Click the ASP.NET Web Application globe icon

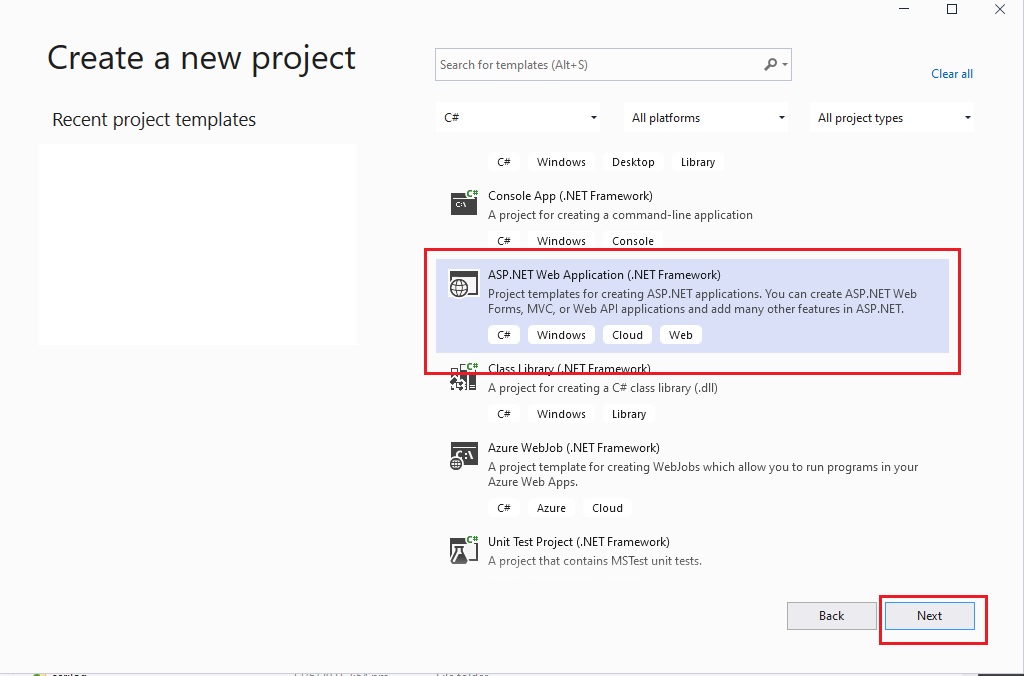pos(464,285)
